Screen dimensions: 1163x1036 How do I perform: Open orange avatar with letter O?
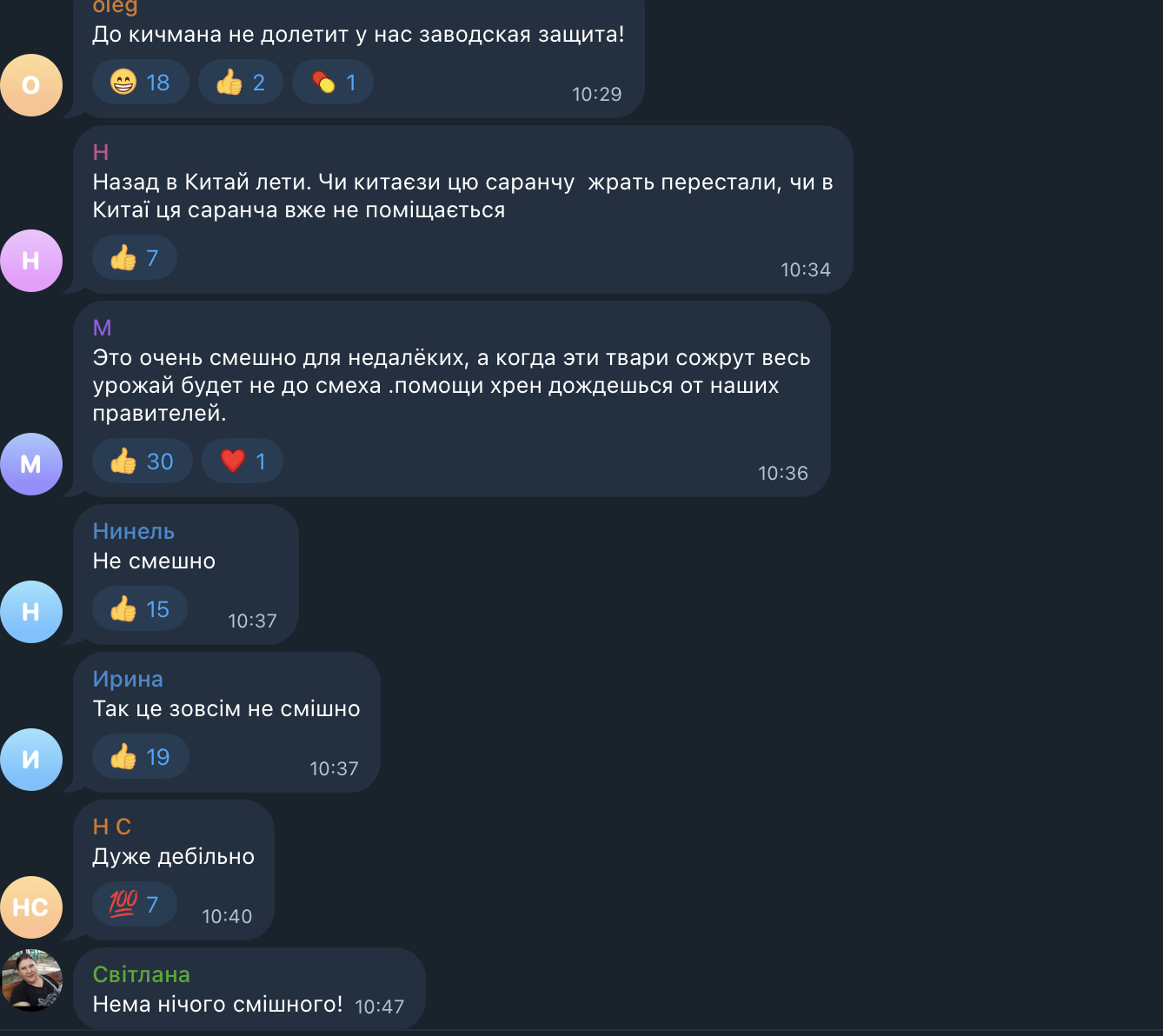pyautogui.click(x=31, y=85)
